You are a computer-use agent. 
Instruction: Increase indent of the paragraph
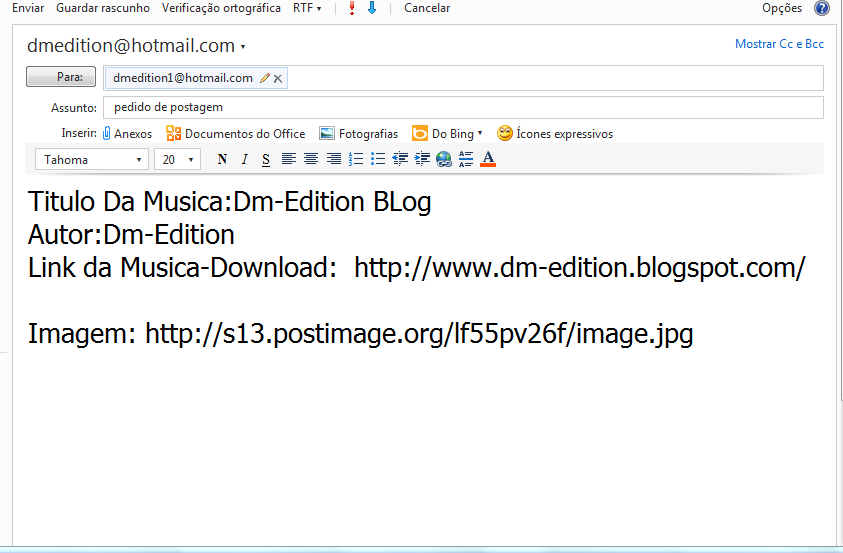[422, 159]
